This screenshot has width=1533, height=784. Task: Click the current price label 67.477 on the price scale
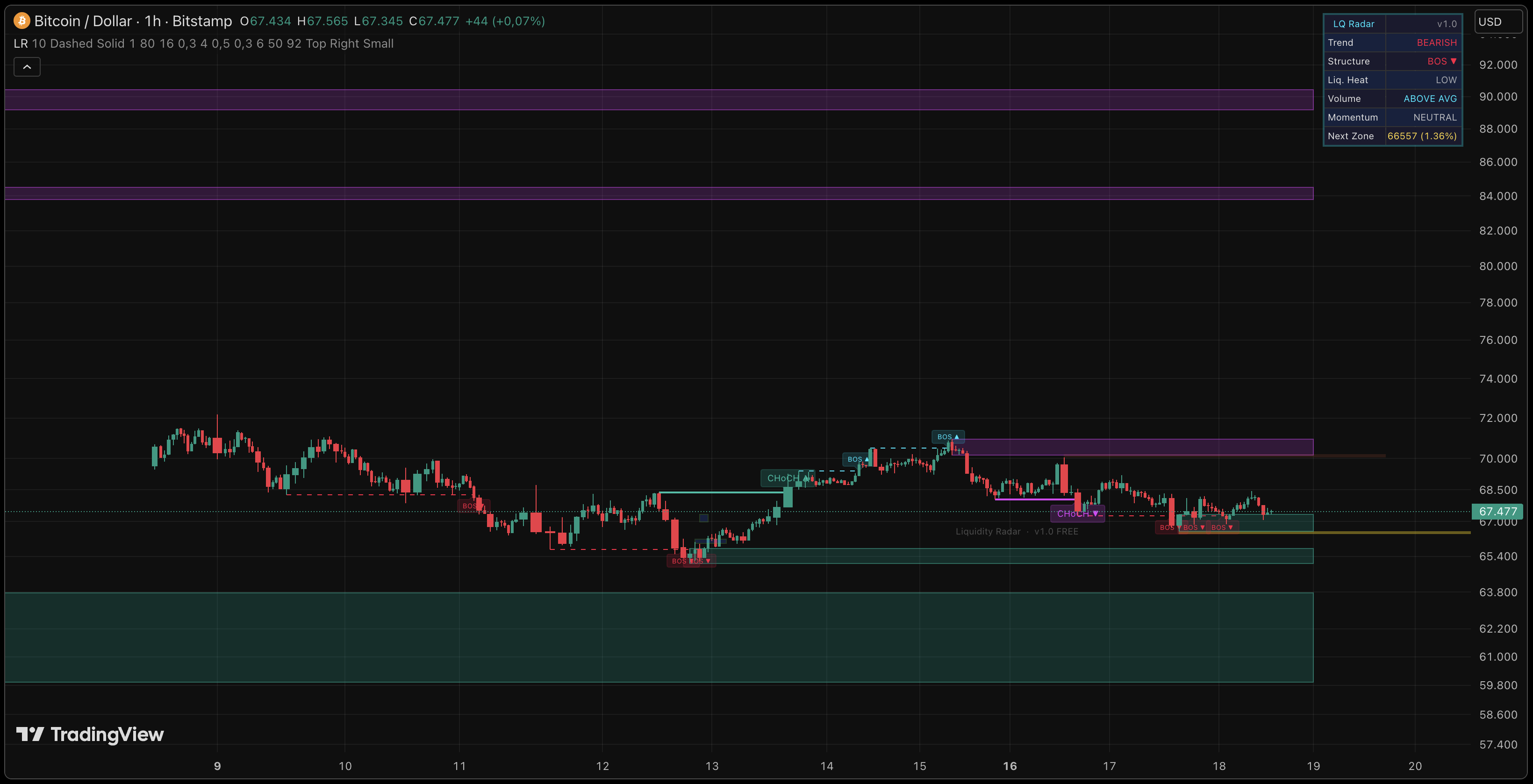click(1497, 512)
